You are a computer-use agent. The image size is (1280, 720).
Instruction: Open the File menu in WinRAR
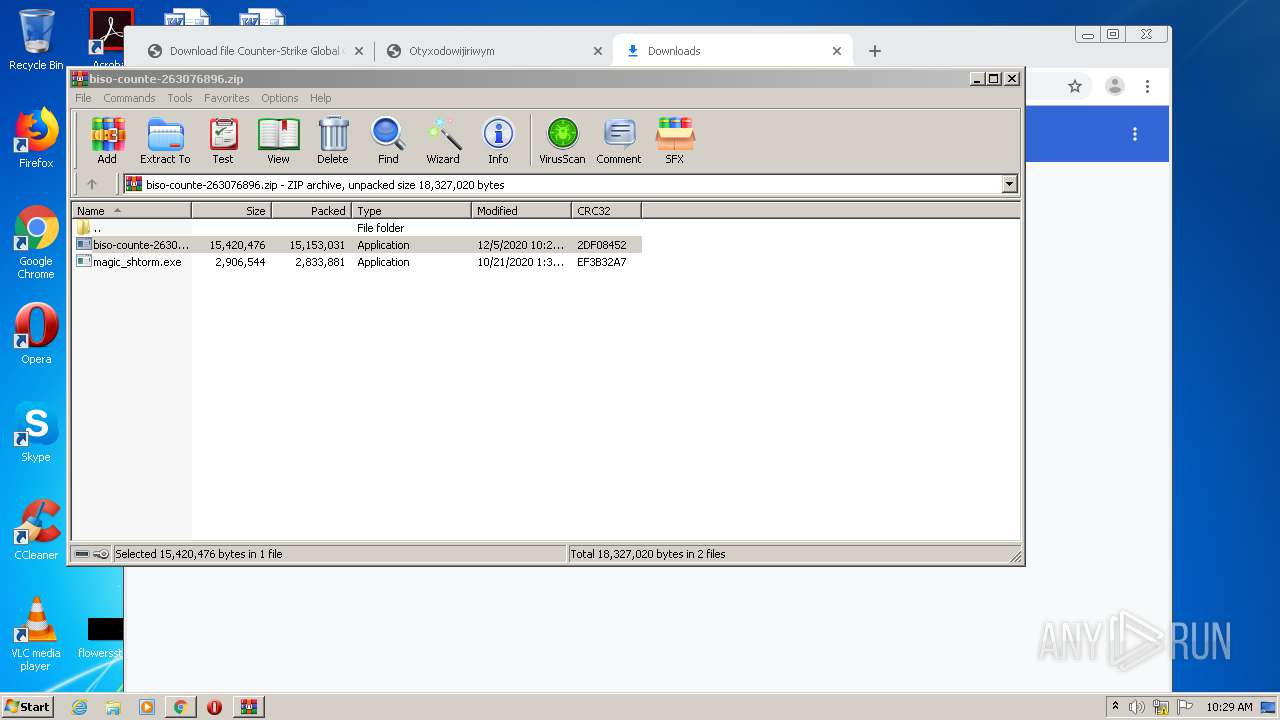(83, 98)
